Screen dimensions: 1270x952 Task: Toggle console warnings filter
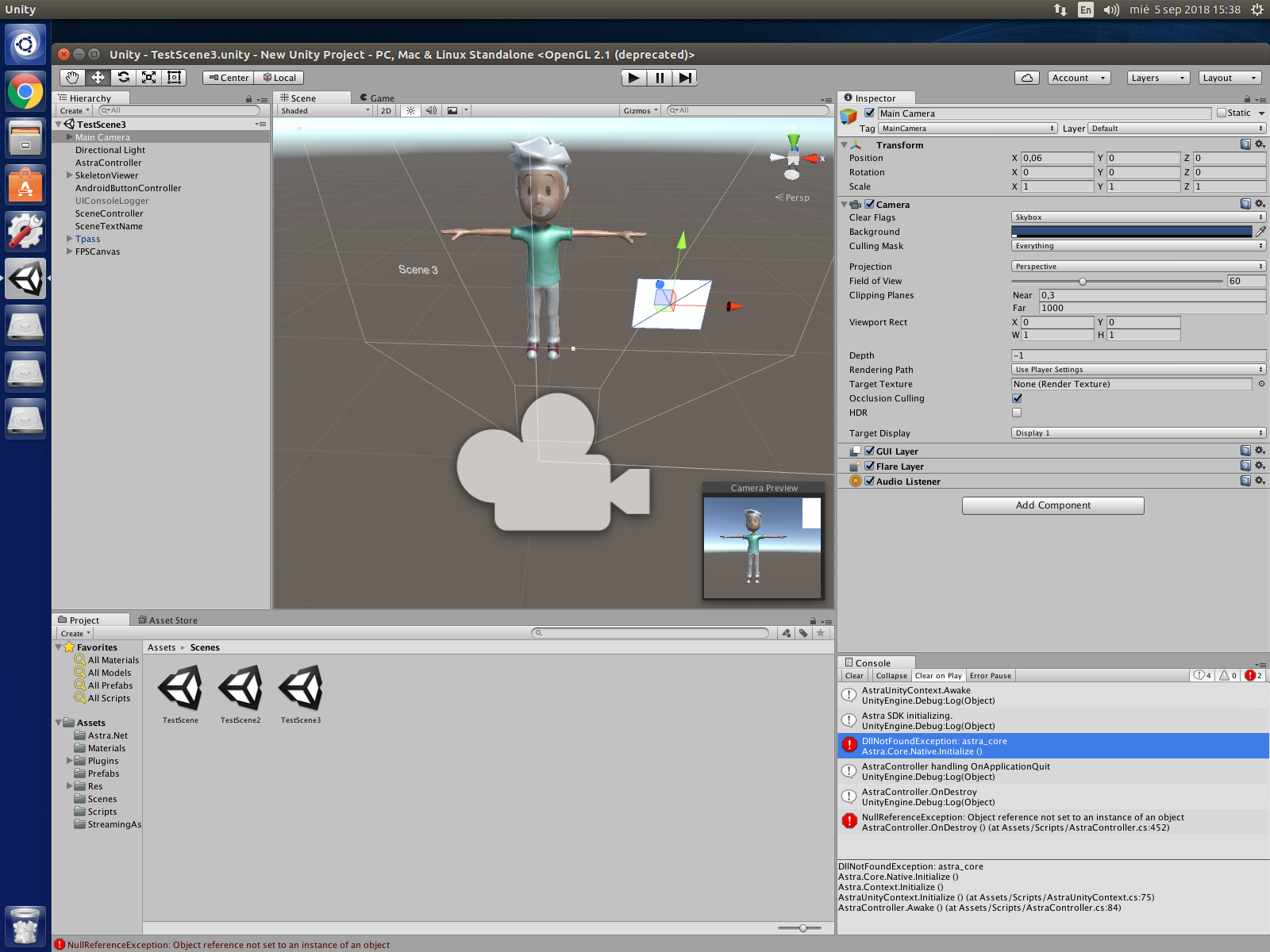point(1228,676)
